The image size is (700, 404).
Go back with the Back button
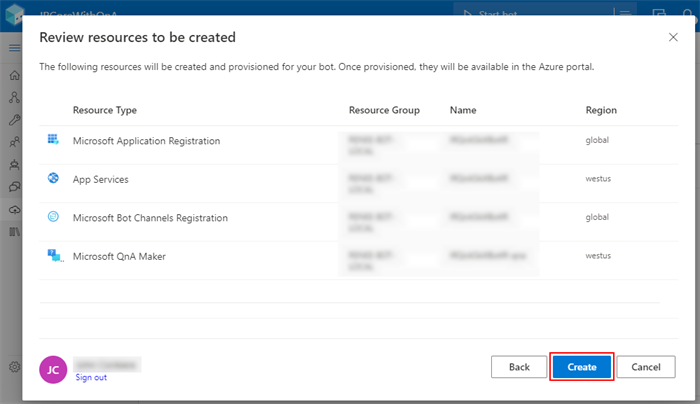pos(519,367)
